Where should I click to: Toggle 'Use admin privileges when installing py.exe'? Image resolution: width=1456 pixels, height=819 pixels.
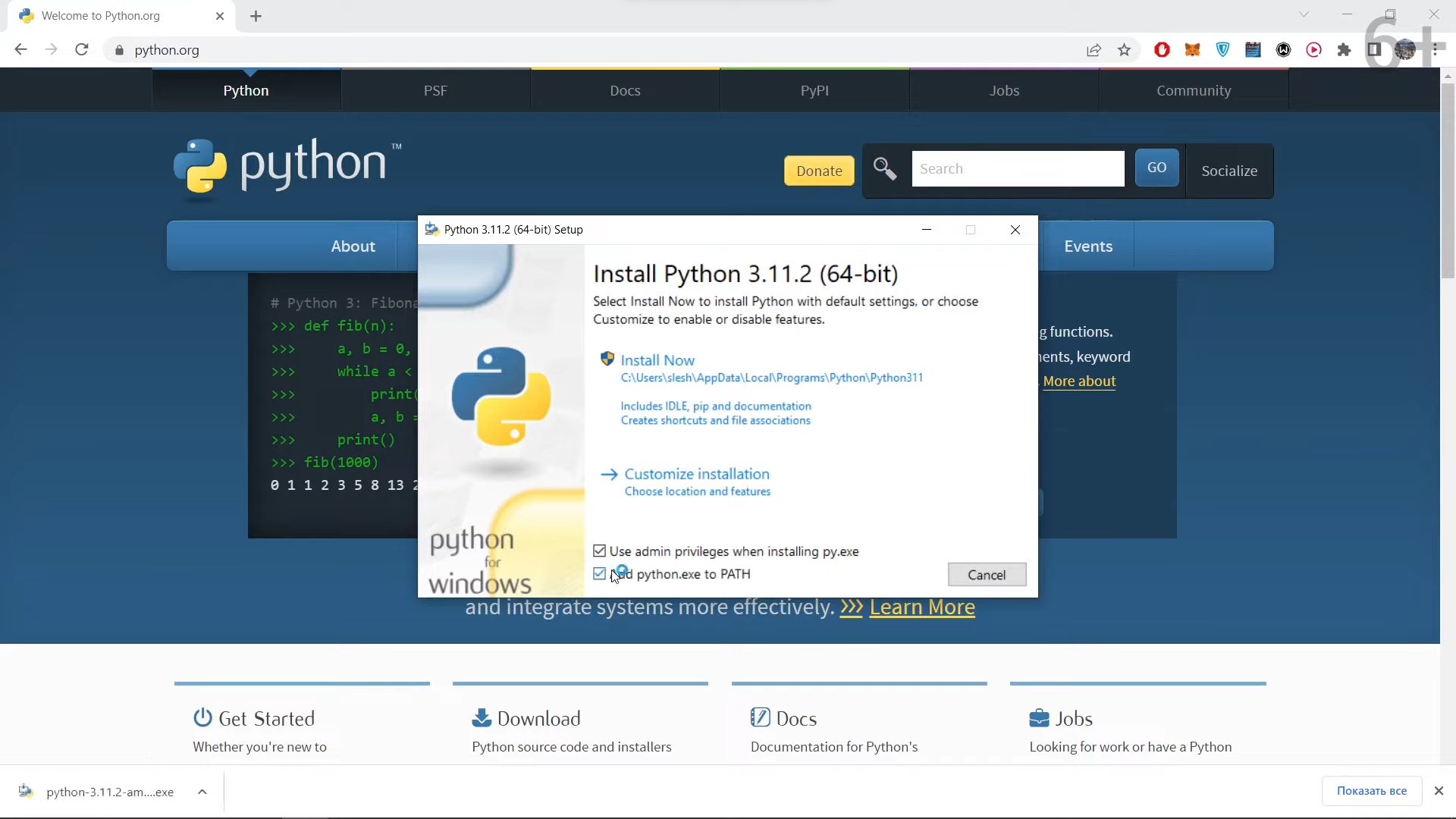tap(599, 551)
